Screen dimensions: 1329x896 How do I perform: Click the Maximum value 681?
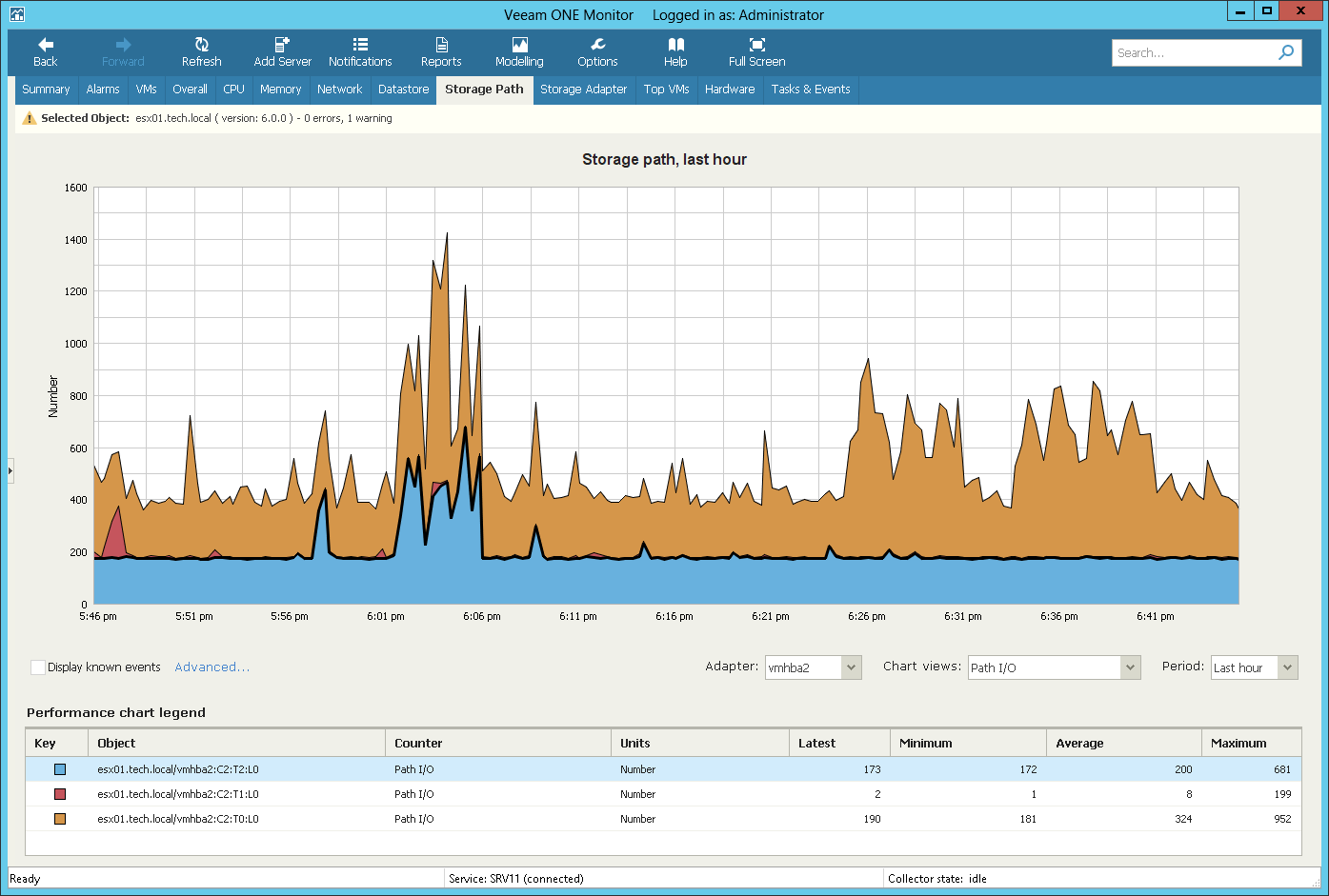[x=1282, y=769]
